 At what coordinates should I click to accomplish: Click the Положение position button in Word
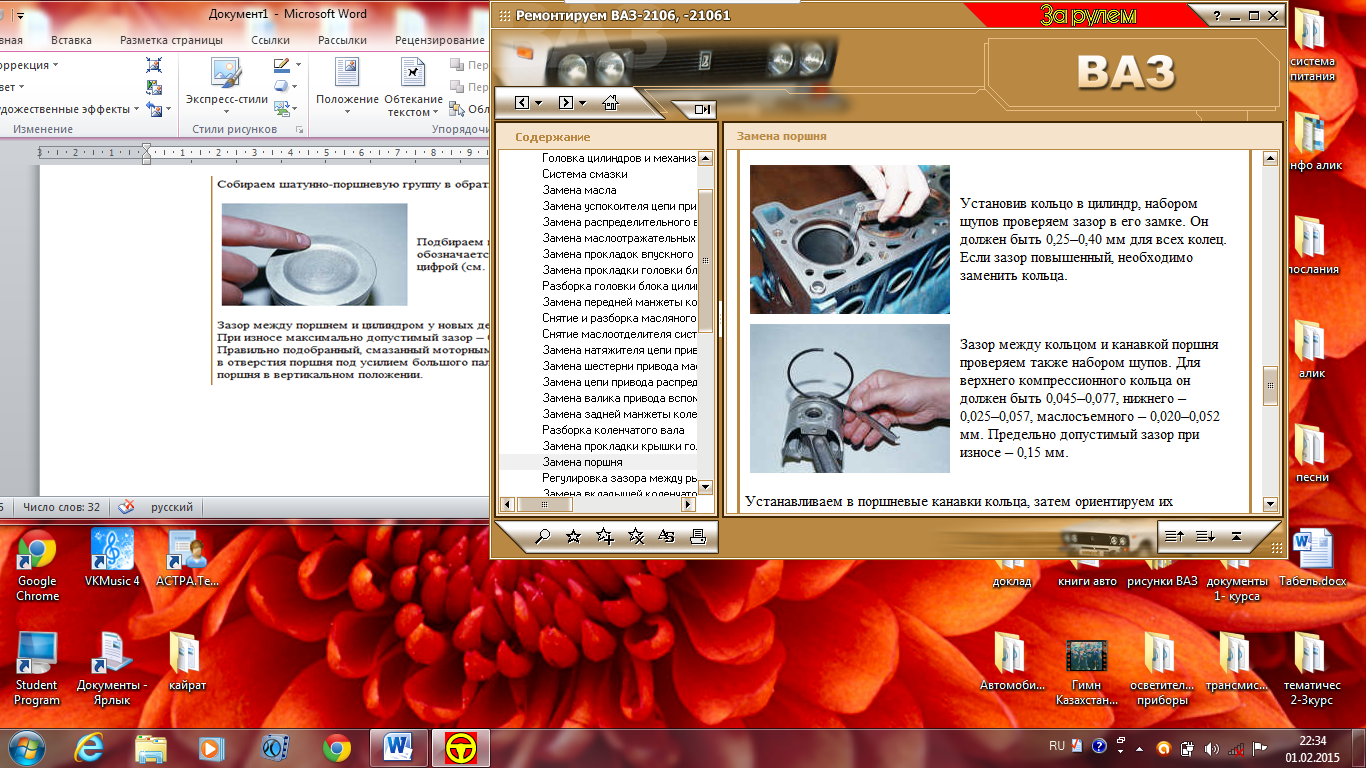pos(347,88)
